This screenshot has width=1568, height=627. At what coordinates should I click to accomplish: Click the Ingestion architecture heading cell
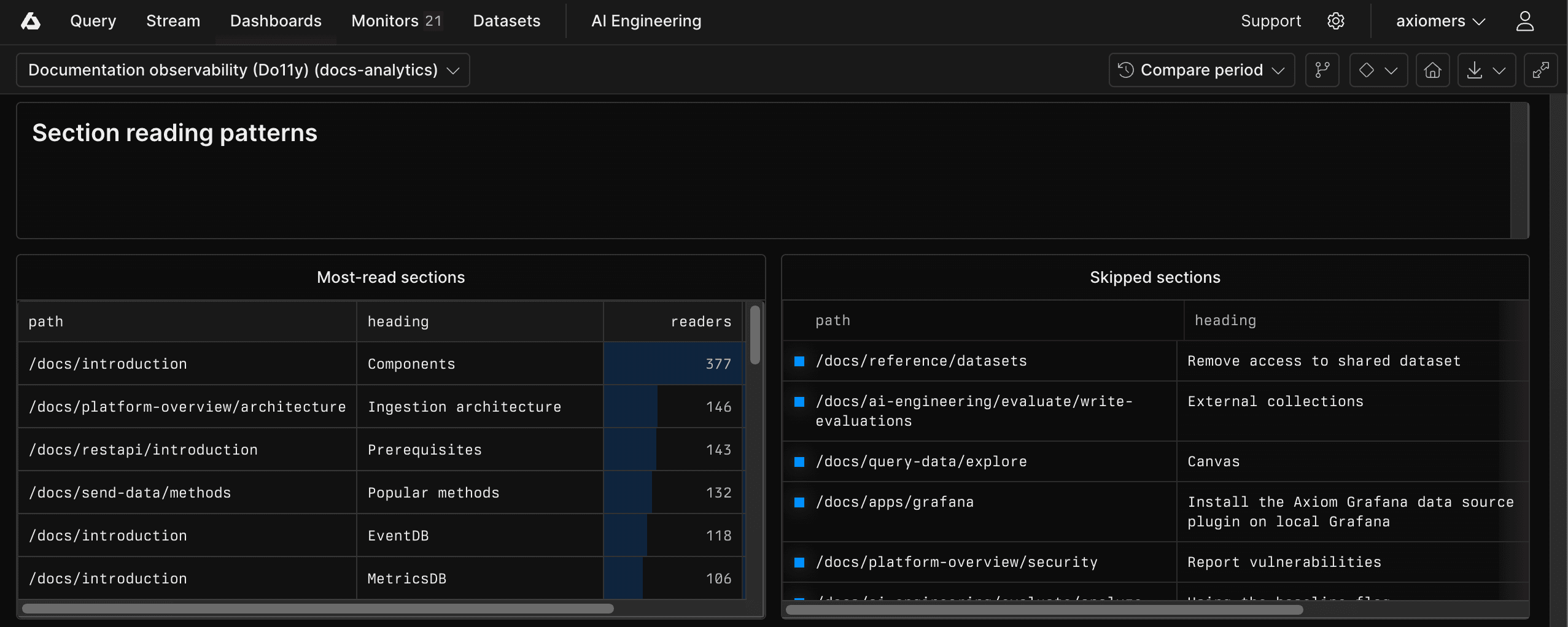(480, 407)
